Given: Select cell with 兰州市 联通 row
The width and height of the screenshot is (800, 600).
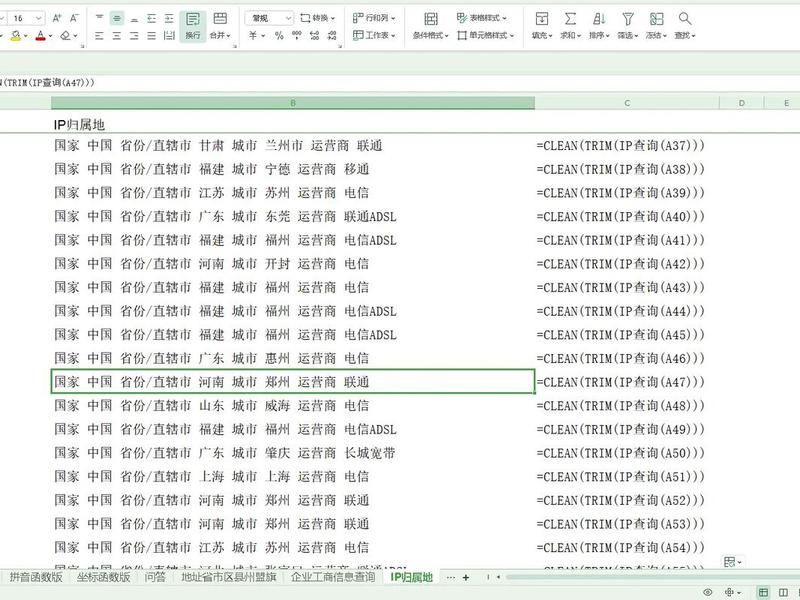Looking at the screenshot, I should [293, 145].
